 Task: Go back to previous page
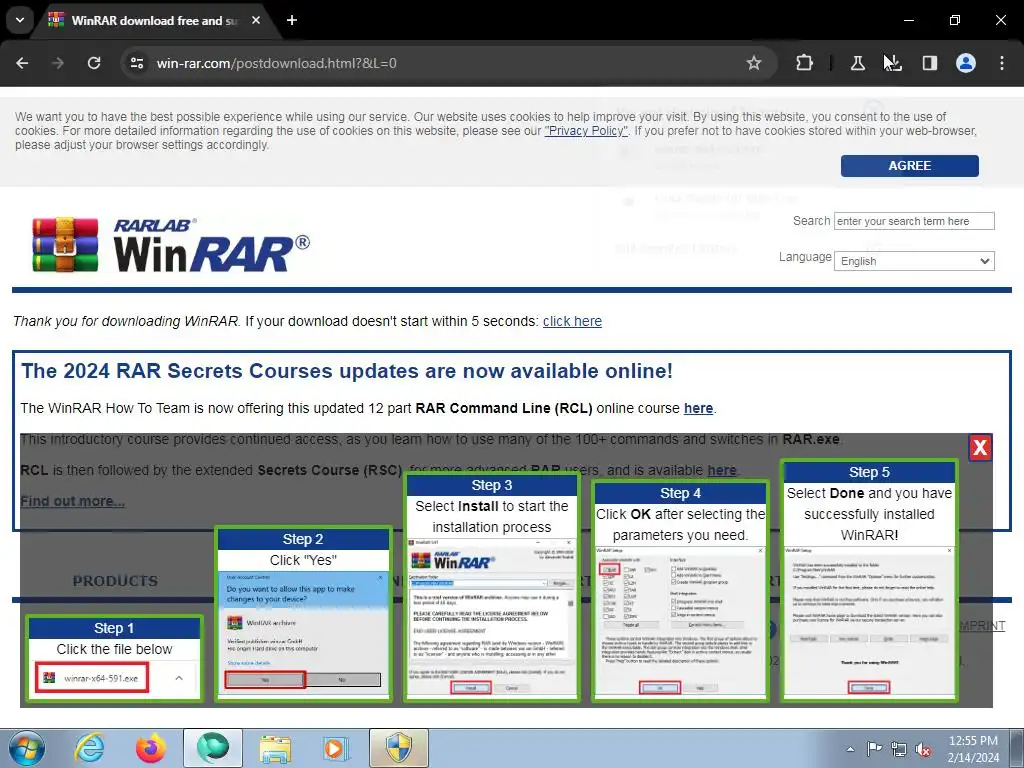coord(22,63)
